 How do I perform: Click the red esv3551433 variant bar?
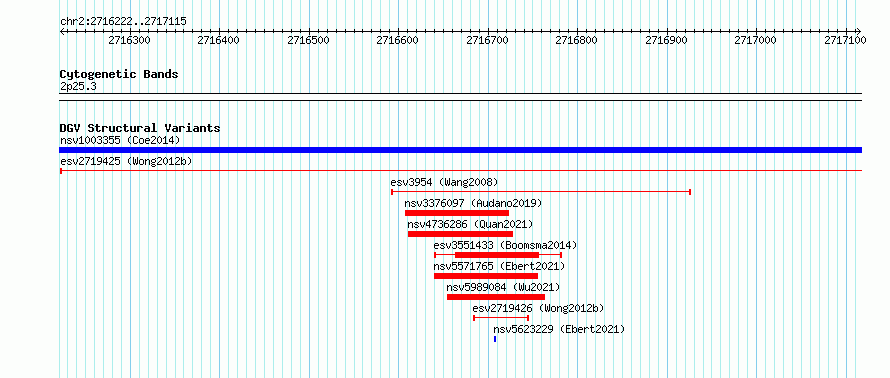click(x=497, y=255)
